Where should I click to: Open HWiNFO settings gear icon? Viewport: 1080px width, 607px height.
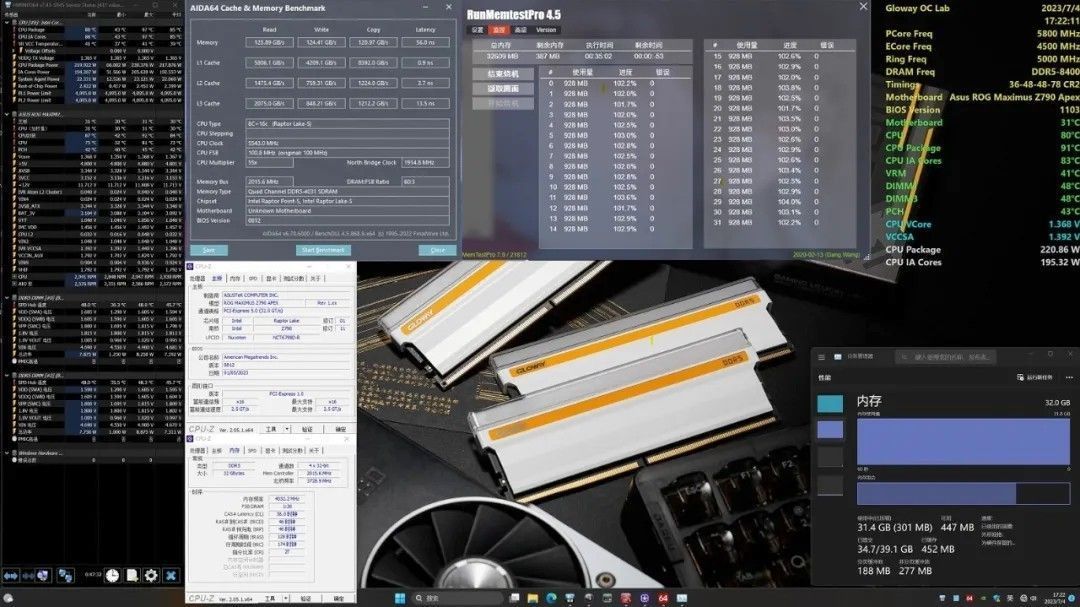pyautogui.click(x=151, y=576)
